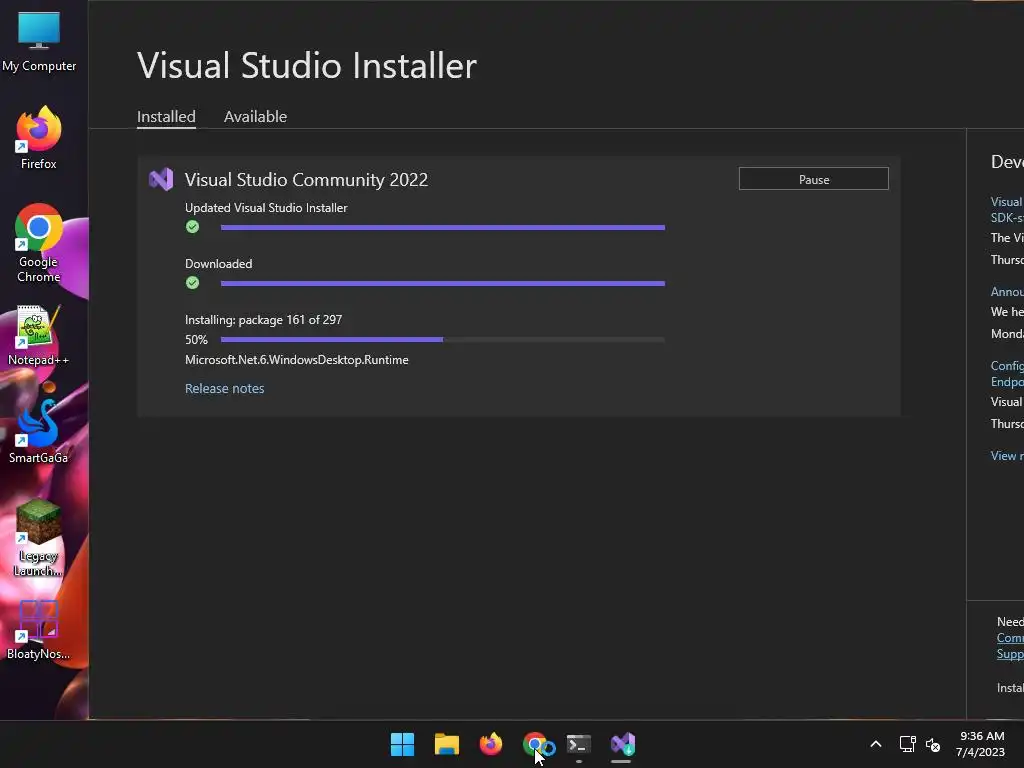
Task: Open the Windows Start menu
Action: point(402,744)
